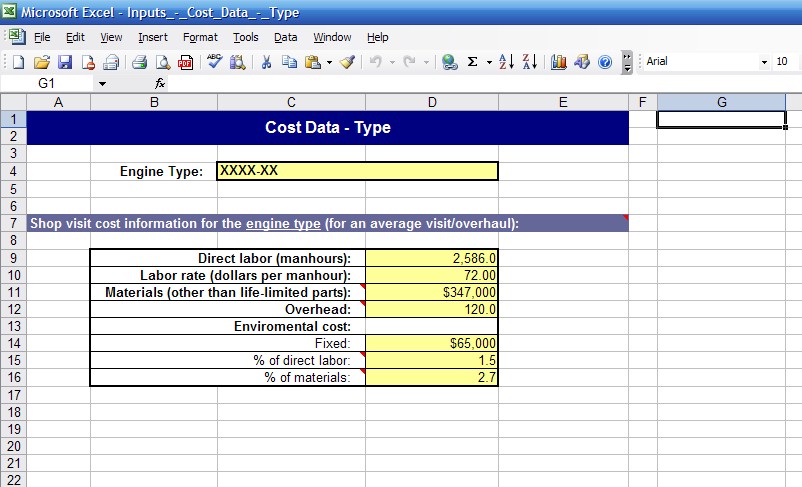
Task: Click the Cut scissors icon
Action: [267, 62]
